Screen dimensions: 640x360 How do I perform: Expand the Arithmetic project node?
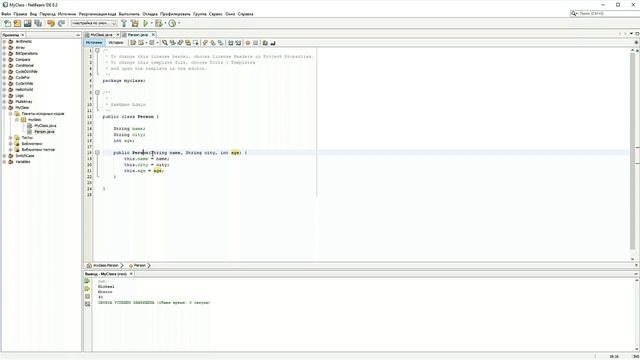4,42
